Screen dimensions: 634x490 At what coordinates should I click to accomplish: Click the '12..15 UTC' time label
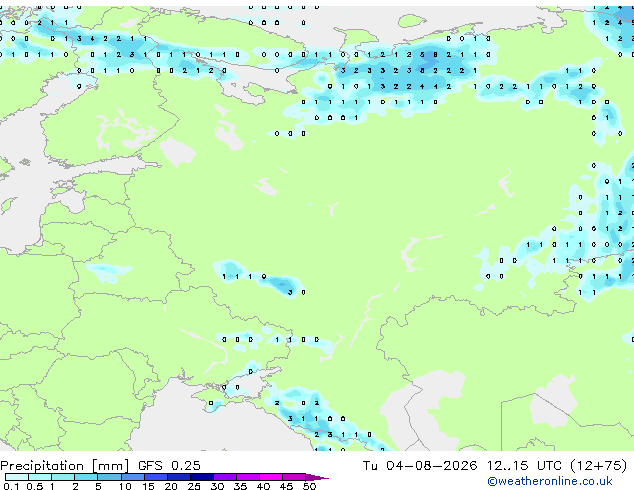click(x=524, y=466)
